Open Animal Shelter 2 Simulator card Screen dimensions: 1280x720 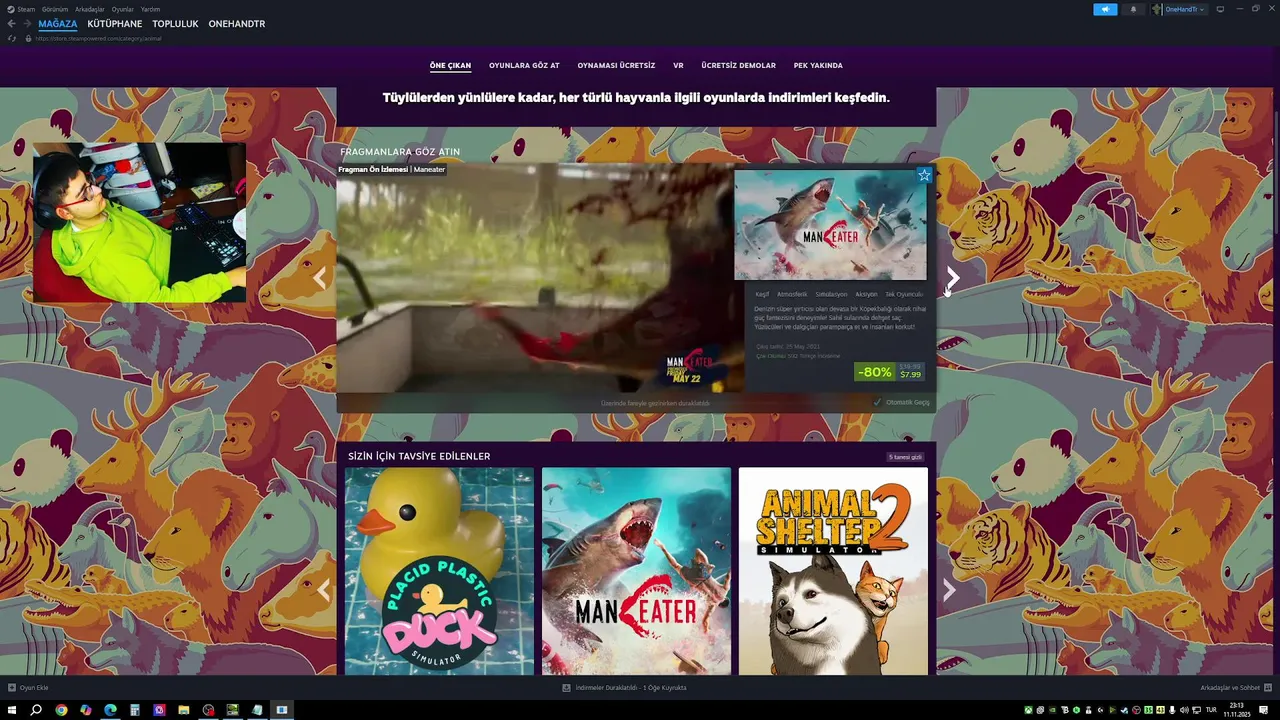click(x=833, y=571)
